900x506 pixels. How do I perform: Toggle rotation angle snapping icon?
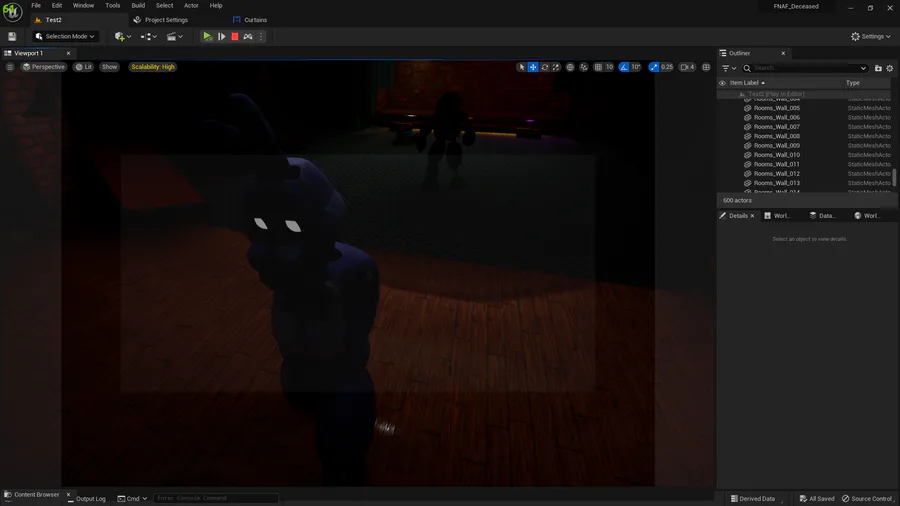pos(624,67)
